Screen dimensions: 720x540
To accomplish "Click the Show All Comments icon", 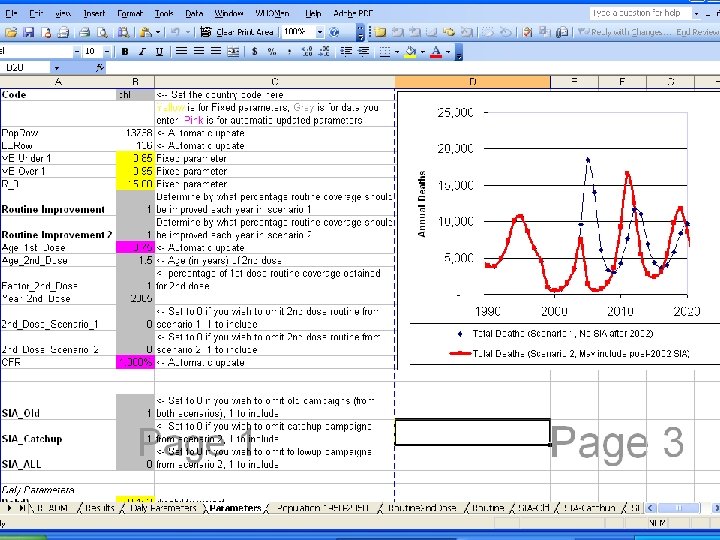I will coord(449,32).
